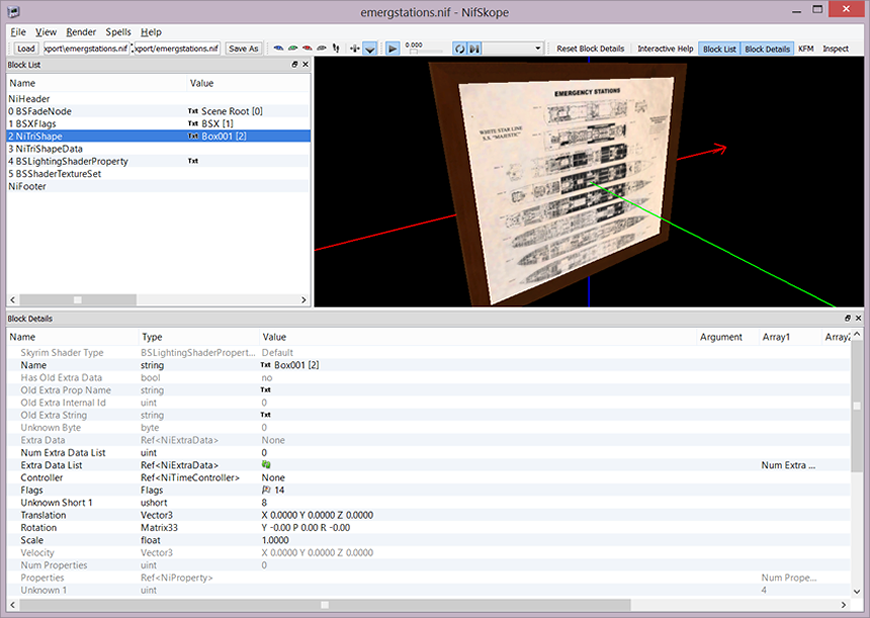Toggle the highlighted down-arrow toolbar button
The width and height of the screenshot is (870, 618).
pyautogui.click(x=370, y=49)
